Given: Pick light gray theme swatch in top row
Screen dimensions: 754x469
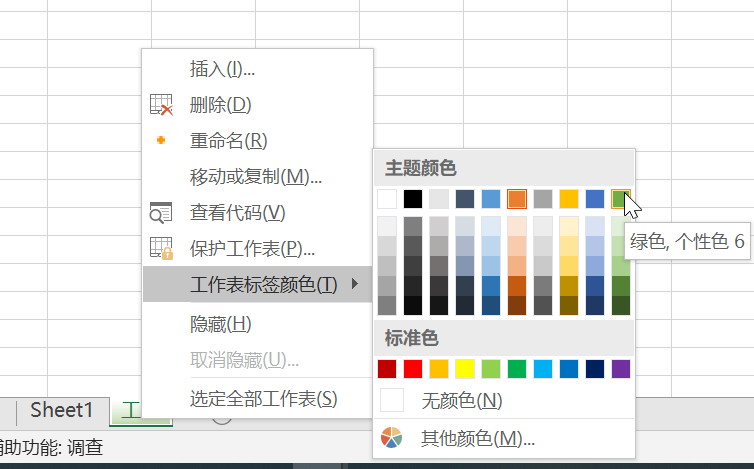Looking at the screenshot, I should (x=439, y=199).
